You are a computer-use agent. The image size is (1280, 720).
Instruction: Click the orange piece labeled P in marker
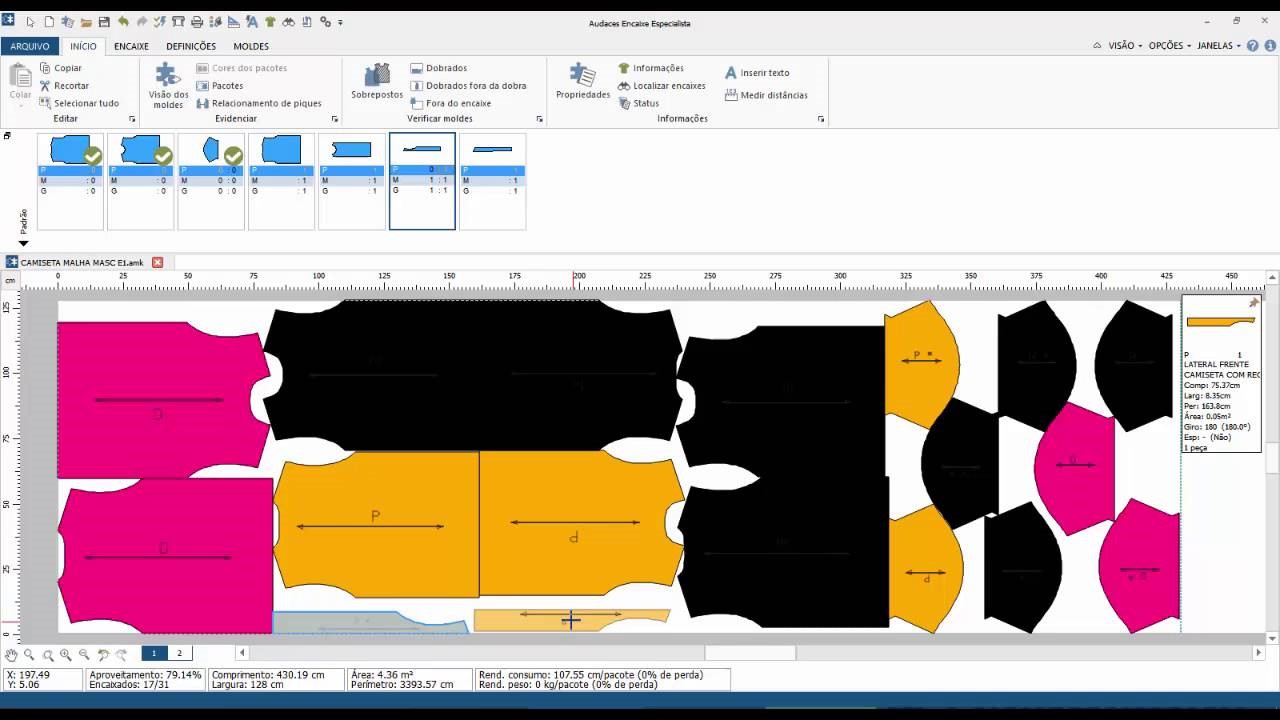pyautogui.click(x=376, y=523)
